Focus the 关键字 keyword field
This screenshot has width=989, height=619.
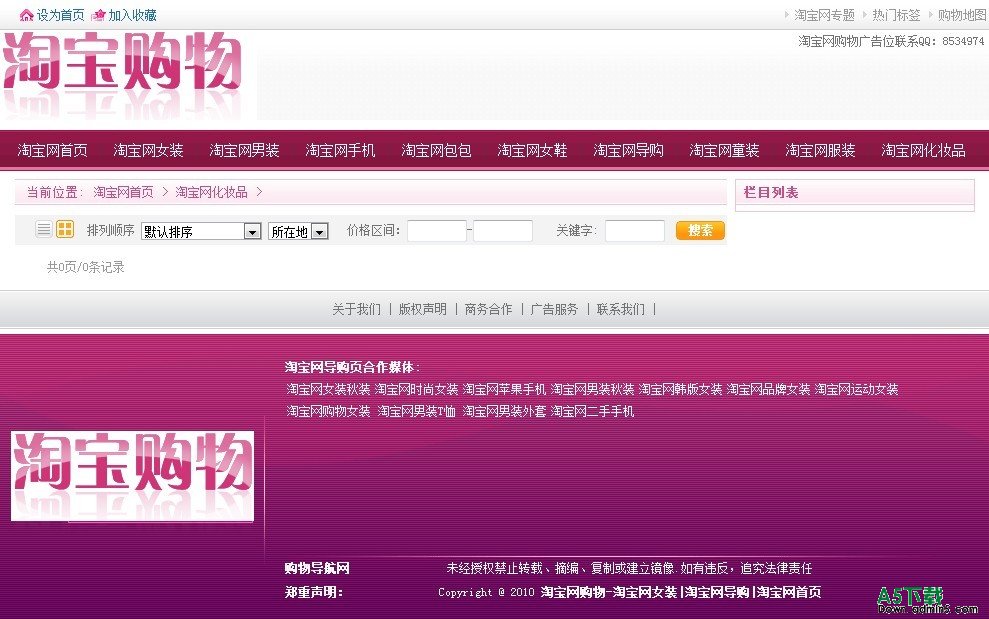click(x=635, y=230)
